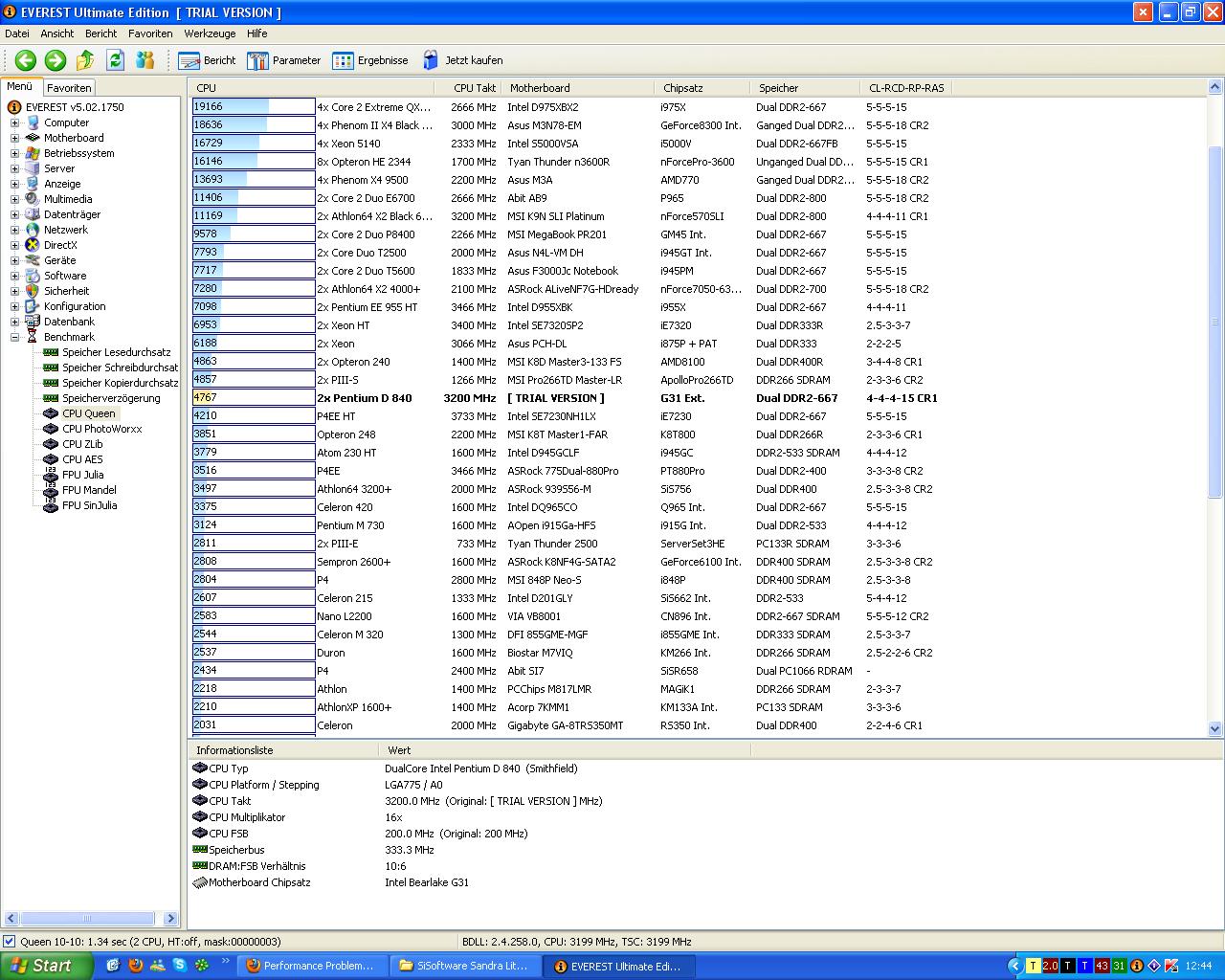
Task: Expand the Netzwerk tree node
Action: [14, 230]
